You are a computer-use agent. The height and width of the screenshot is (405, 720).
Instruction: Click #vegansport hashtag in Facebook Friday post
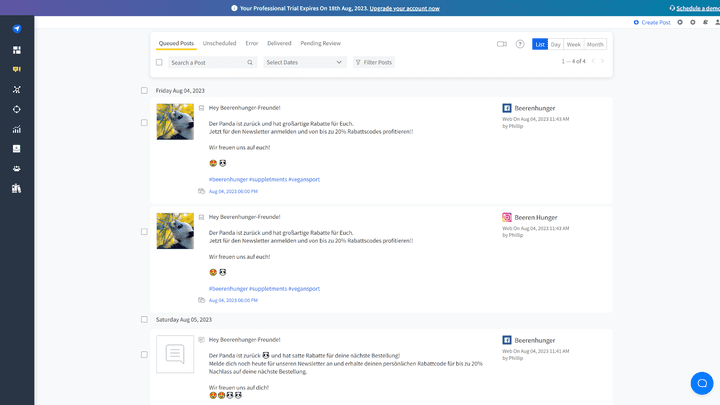(304, 179)
